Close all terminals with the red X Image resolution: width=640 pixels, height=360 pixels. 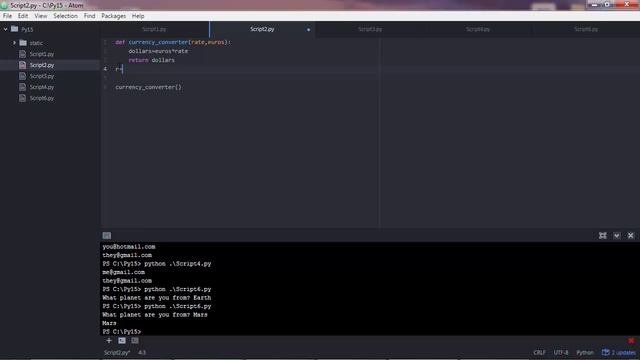point(631,340)
